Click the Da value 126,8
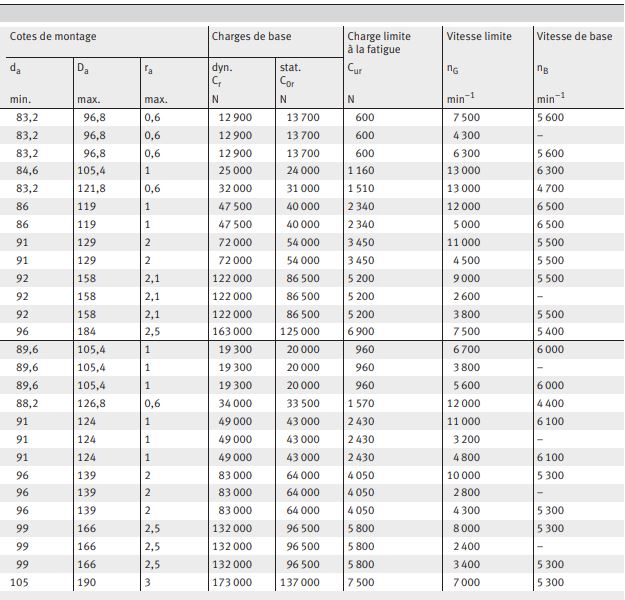Viewport: 625px width, 600px height. (91, 403)
